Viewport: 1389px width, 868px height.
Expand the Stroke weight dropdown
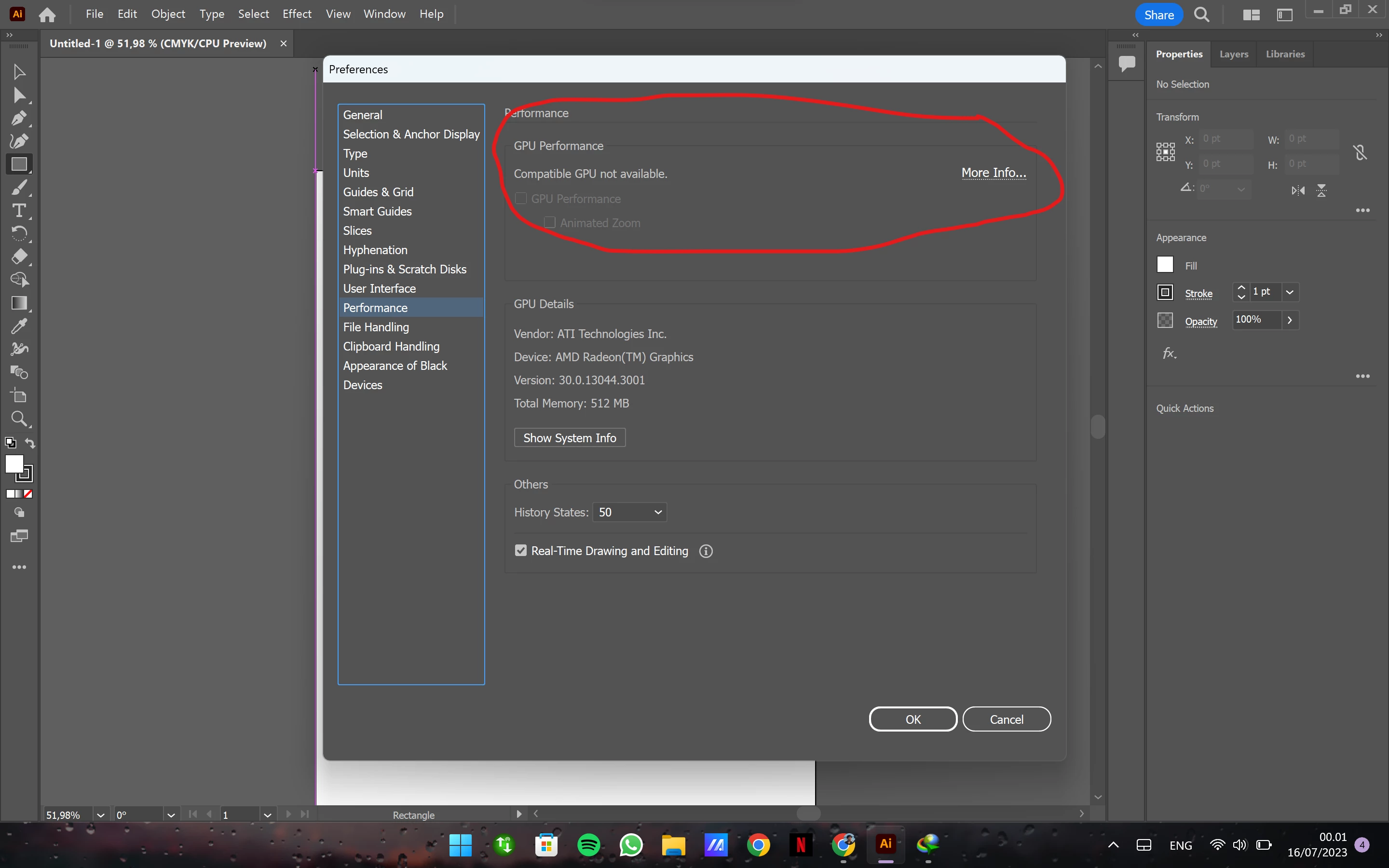pyautogui.click(x=1290, y=292)
